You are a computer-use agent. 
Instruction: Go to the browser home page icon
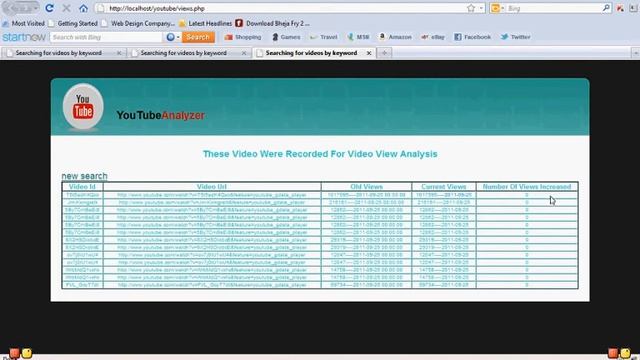(83, 8)
